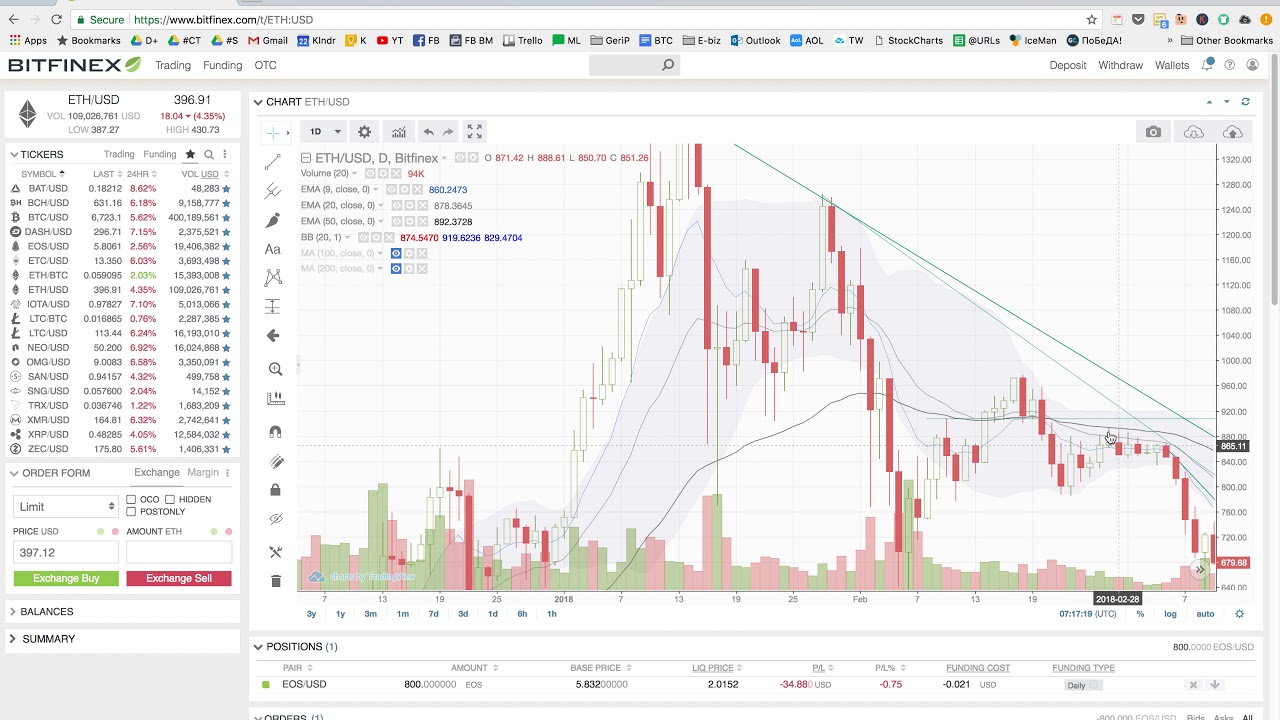Image resolution: width=1280 pixels, height=720 pixels.
Task: Select the crosshair cursor tool
Action: pyautogui.click(x=273, y=132)
